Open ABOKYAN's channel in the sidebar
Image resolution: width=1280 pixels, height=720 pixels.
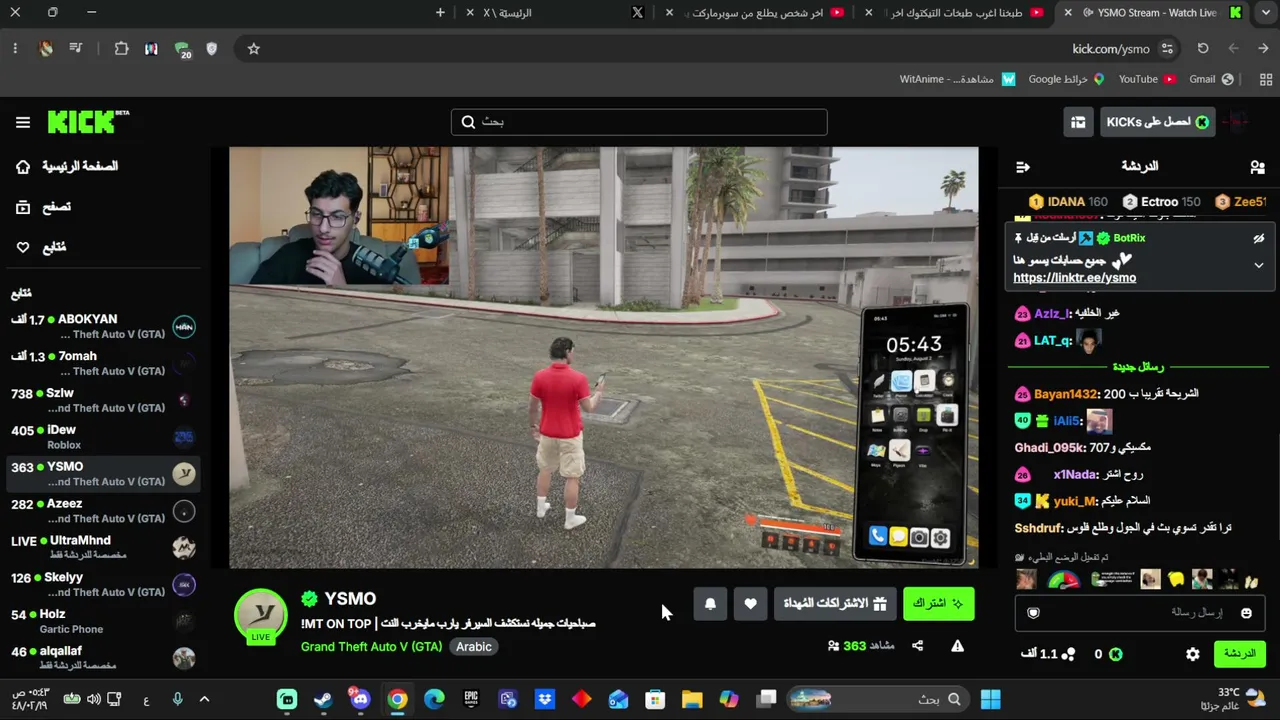click(x=103, y=326)
